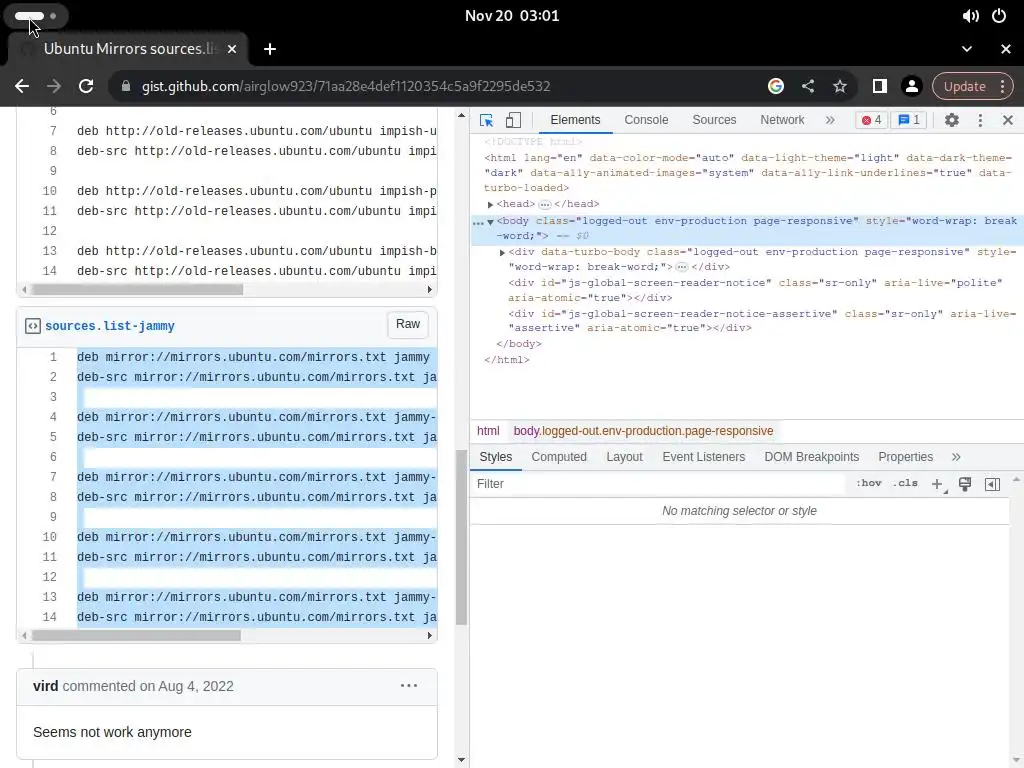The width and height of the screenshot is (1024, 768).
Task: Toggle computed styles sidebar icon
Action: 992,484
